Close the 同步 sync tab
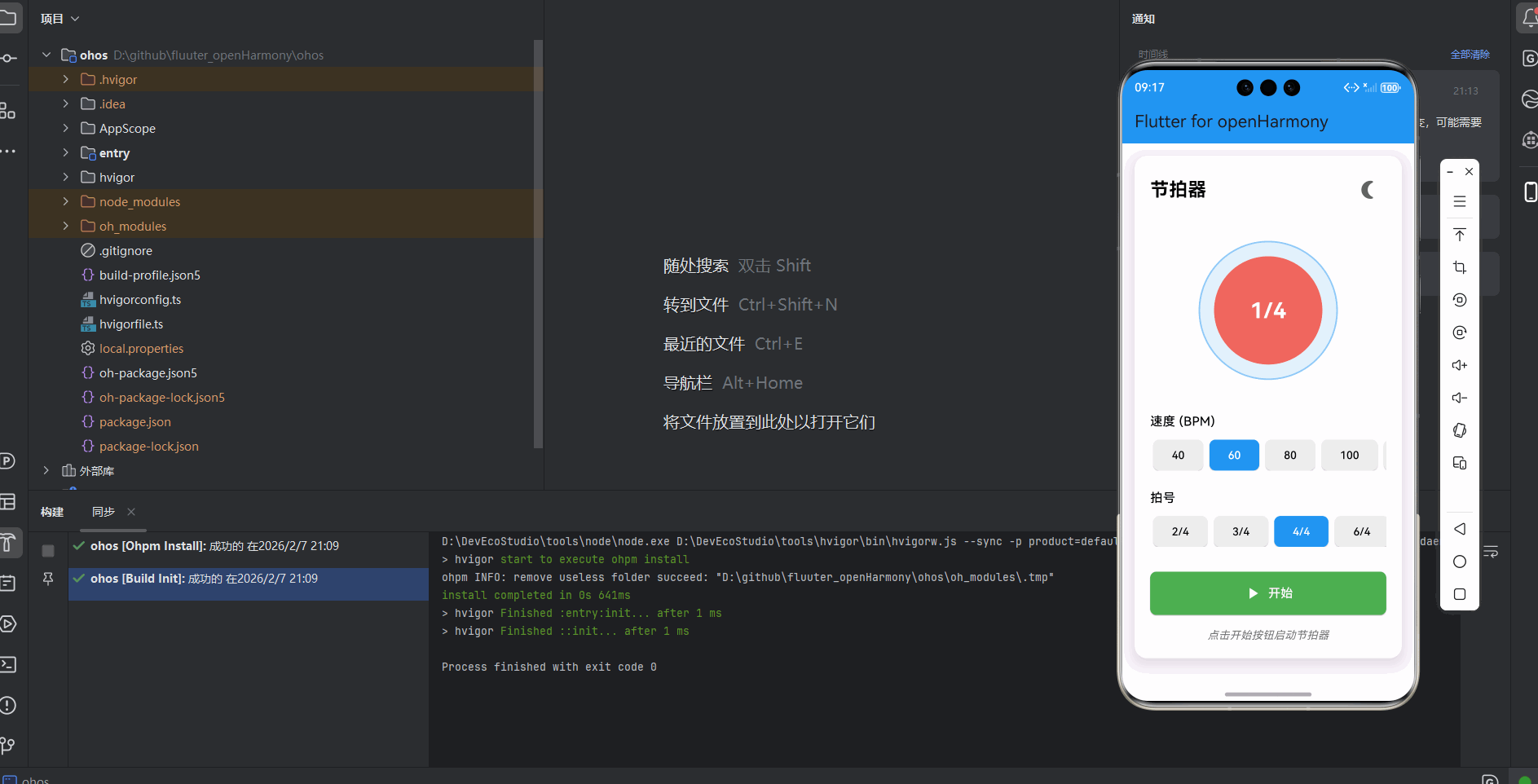This screenshot has height=784, width=1538. (131, 512)
